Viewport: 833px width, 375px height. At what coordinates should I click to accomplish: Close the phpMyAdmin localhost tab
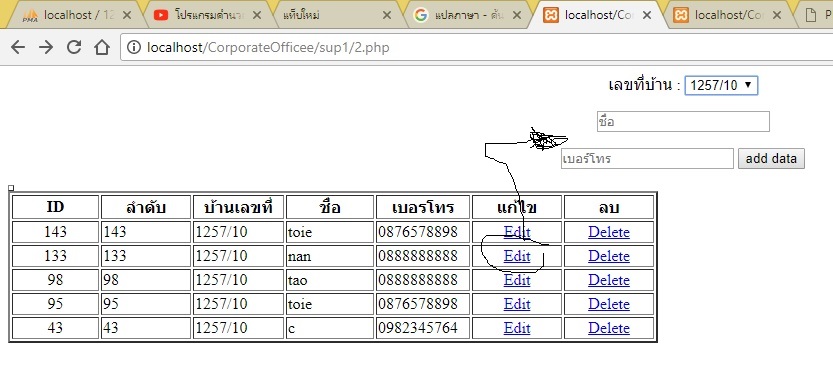pos(126,15)
